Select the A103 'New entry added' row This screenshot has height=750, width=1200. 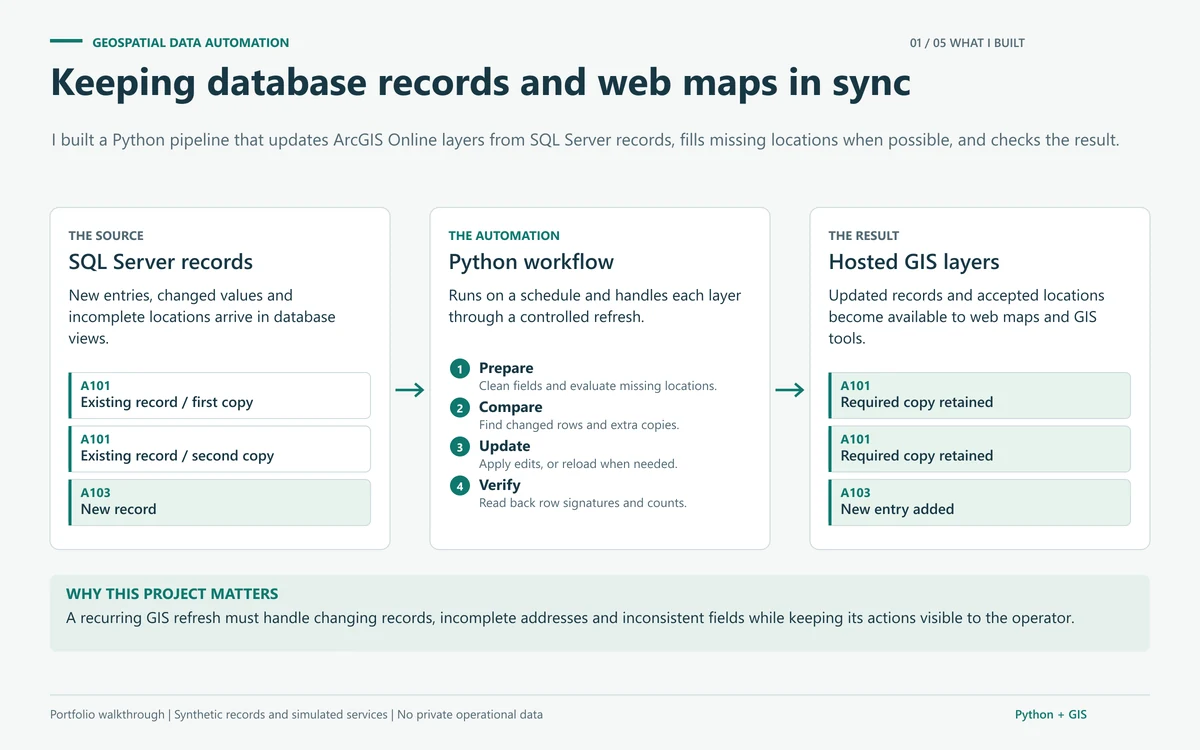tap(980, 502)
